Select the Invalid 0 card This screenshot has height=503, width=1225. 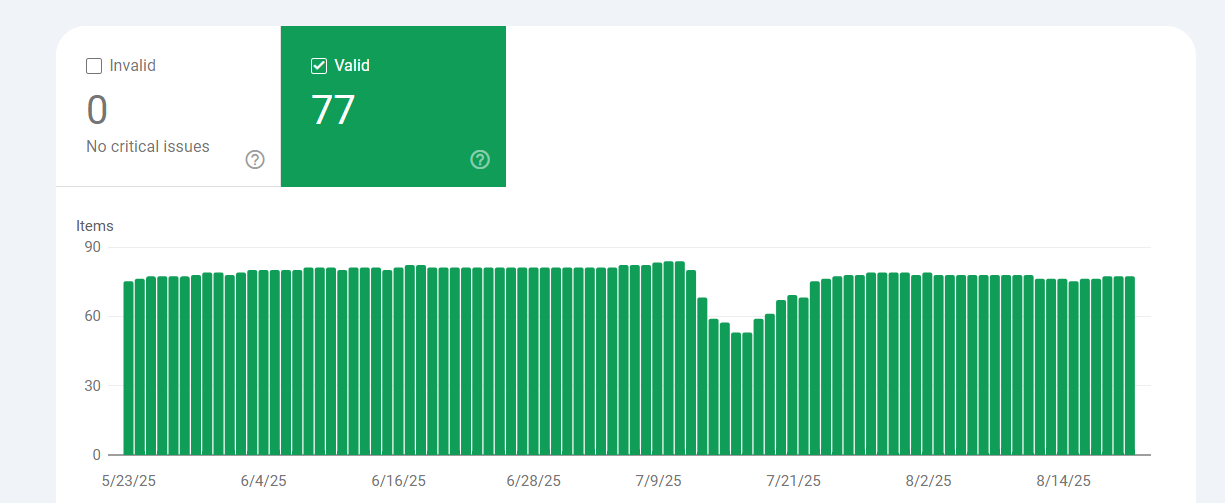[x=168, y=106]
